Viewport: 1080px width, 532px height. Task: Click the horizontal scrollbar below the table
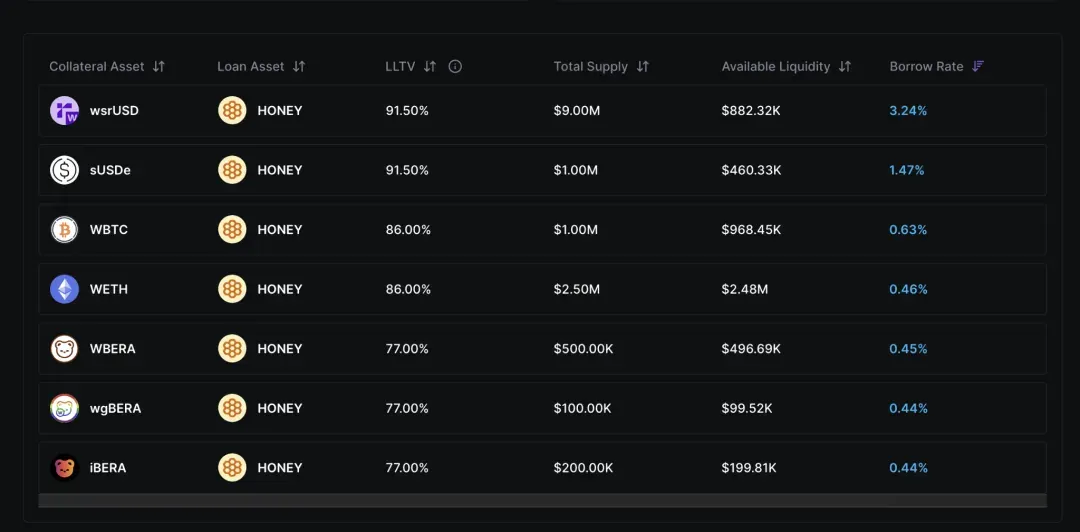tap(542, 500)
